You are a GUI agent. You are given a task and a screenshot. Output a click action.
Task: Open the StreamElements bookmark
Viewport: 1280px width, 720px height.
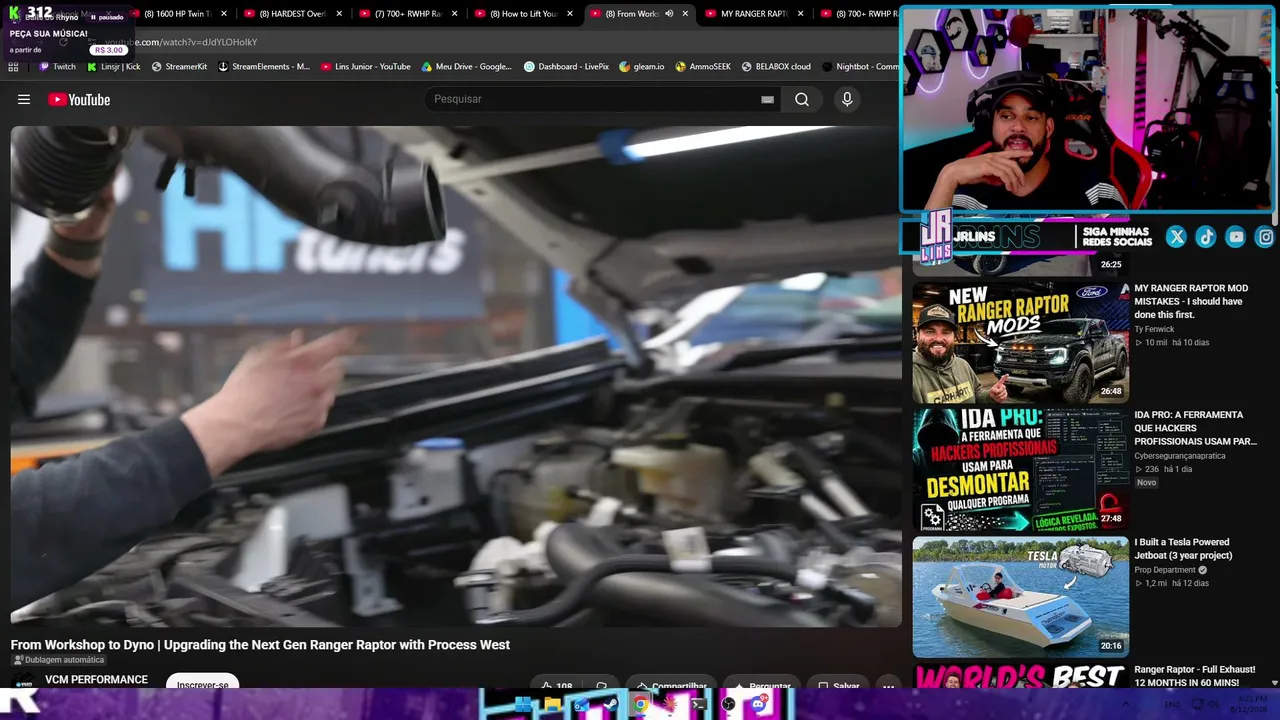pyautogui.click(x=264, y=67)
